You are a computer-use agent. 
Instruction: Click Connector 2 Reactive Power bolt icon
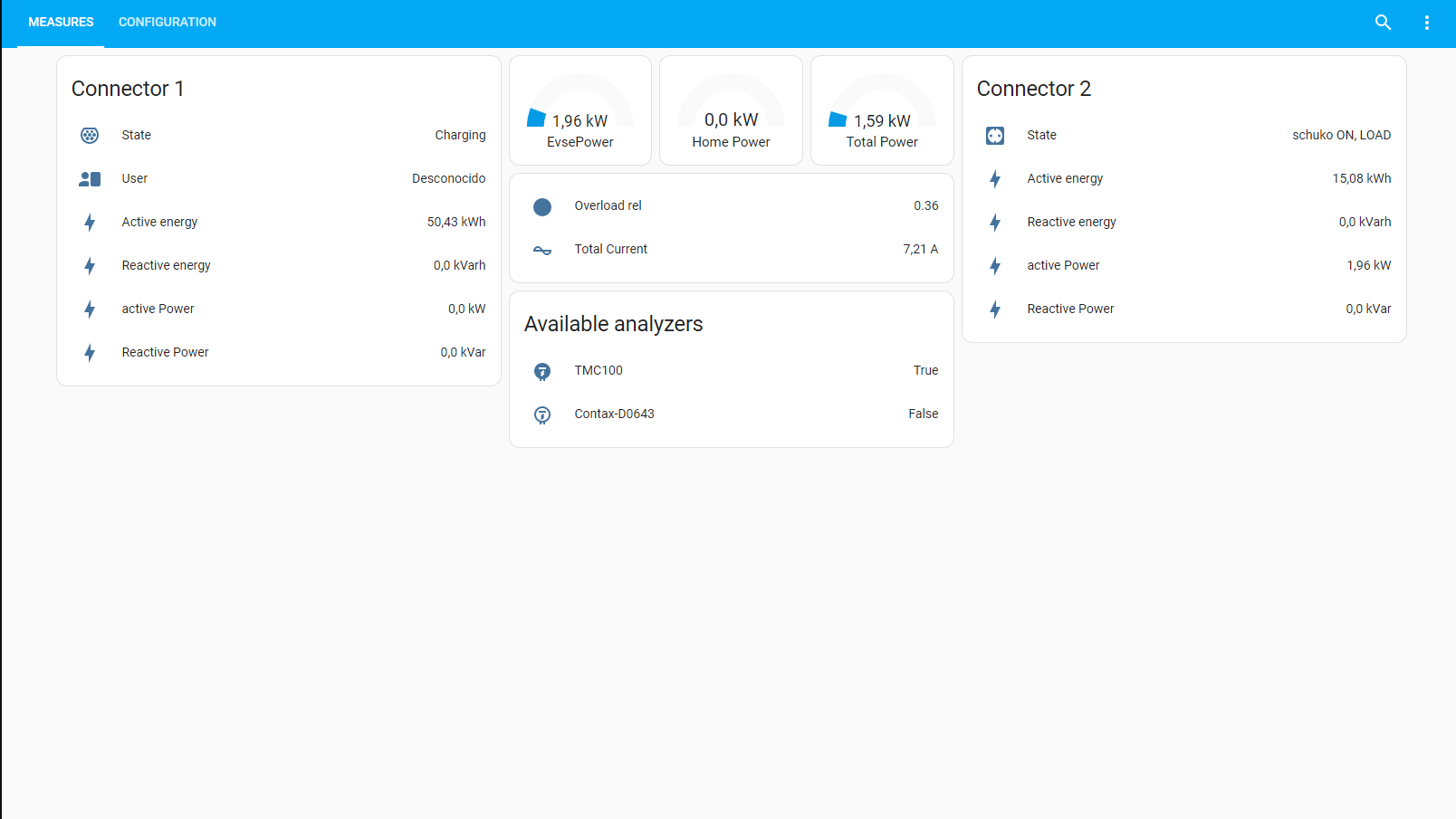995,310
